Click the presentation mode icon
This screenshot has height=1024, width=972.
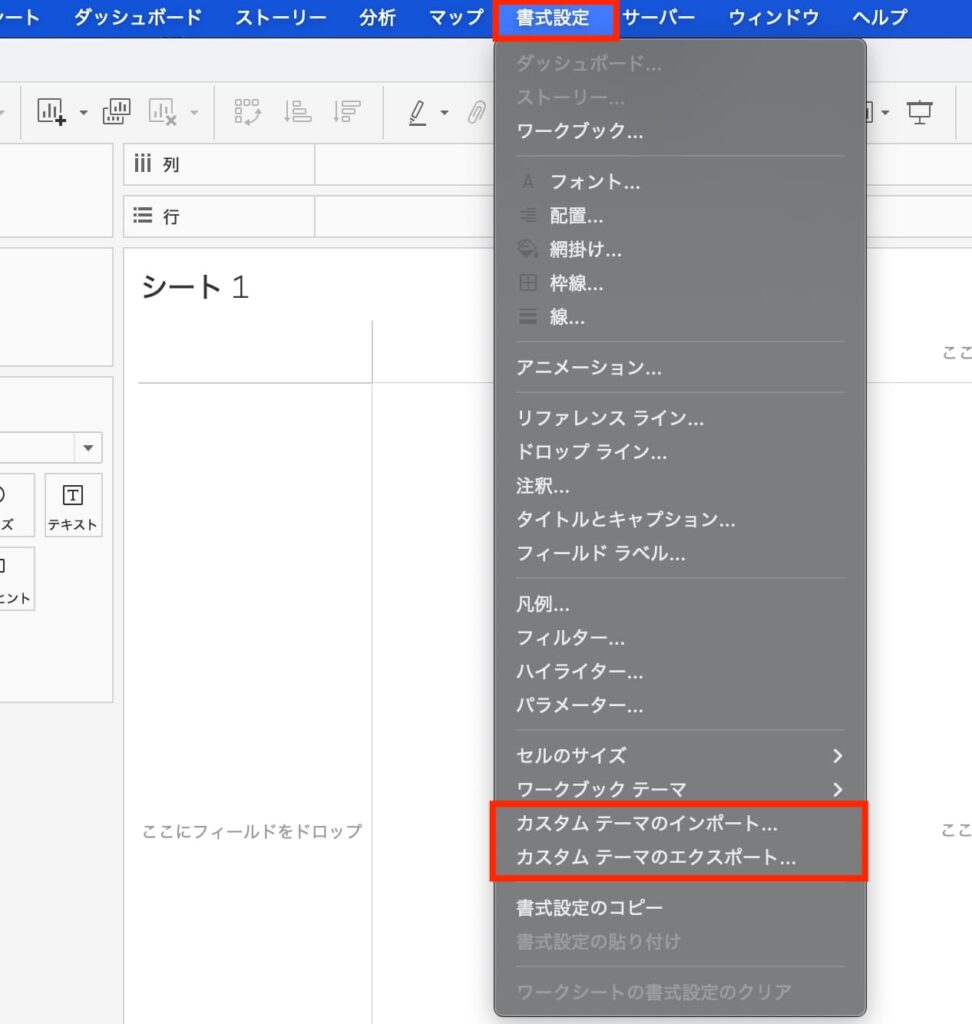pyautogui.click(x=919, y=112)
